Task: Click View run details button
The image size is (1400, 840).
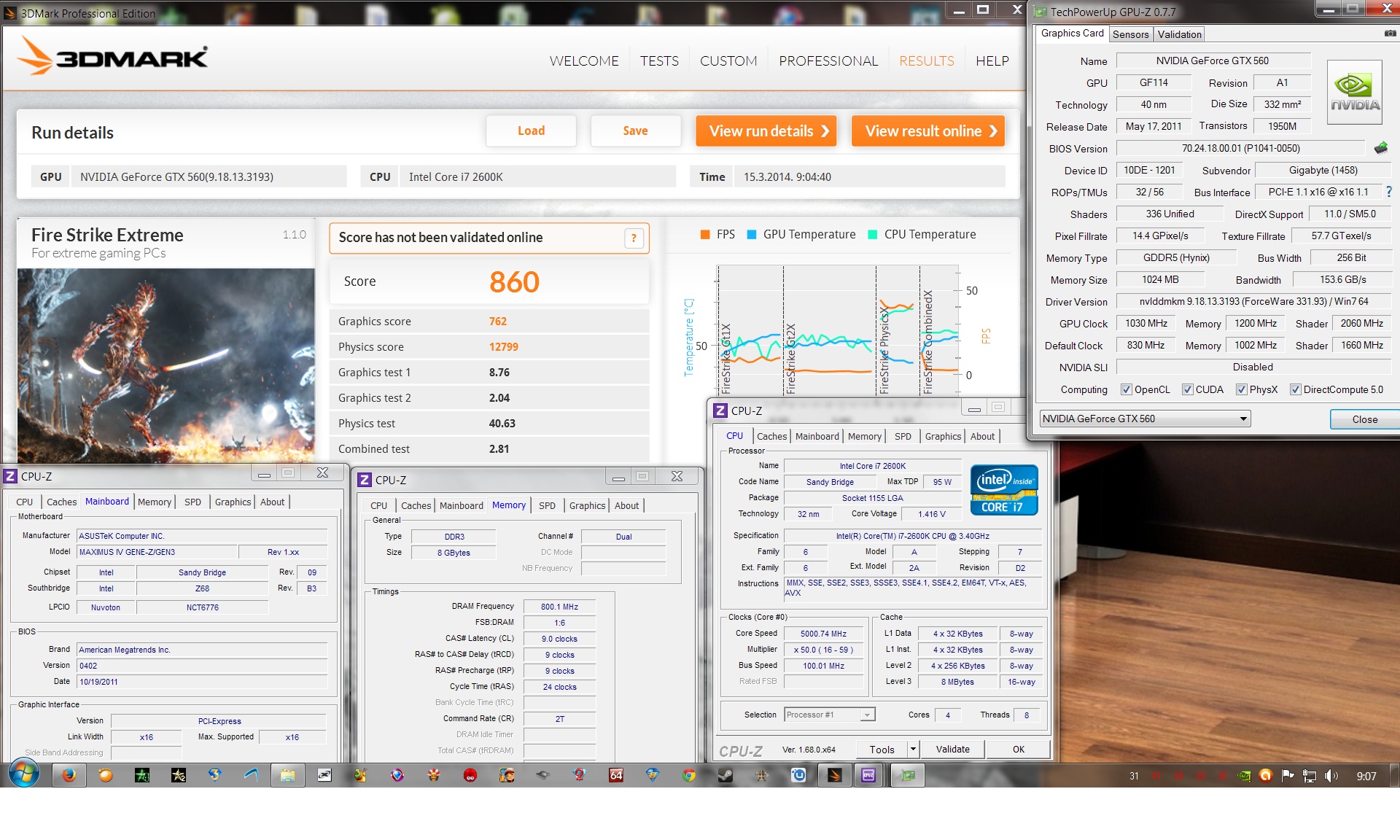Action: 766,131
